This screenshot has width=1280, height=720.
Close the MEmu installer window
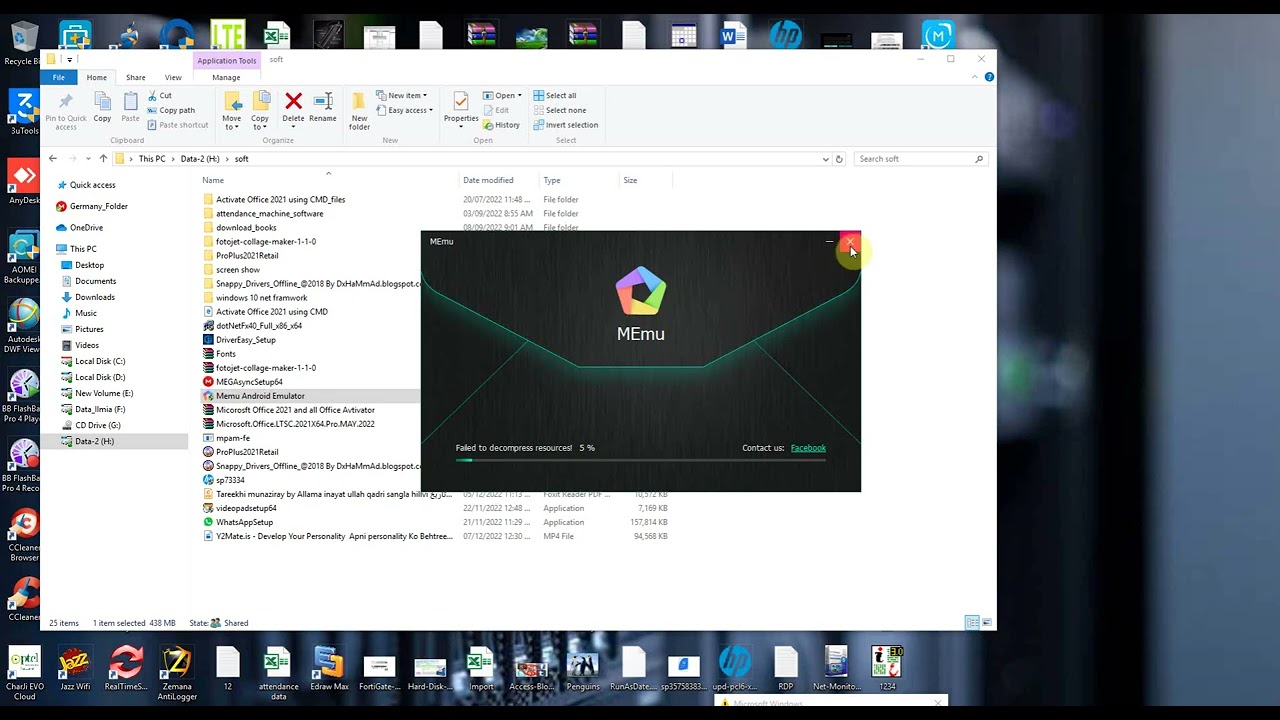pyautogui.click(x=850, y=242)
